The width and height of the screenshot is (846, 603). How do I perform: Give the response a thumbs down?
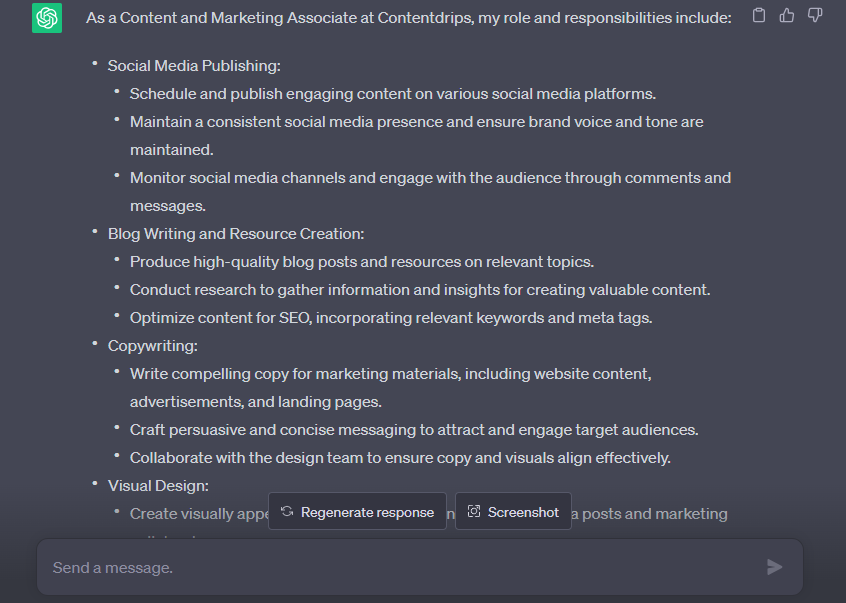815,15
